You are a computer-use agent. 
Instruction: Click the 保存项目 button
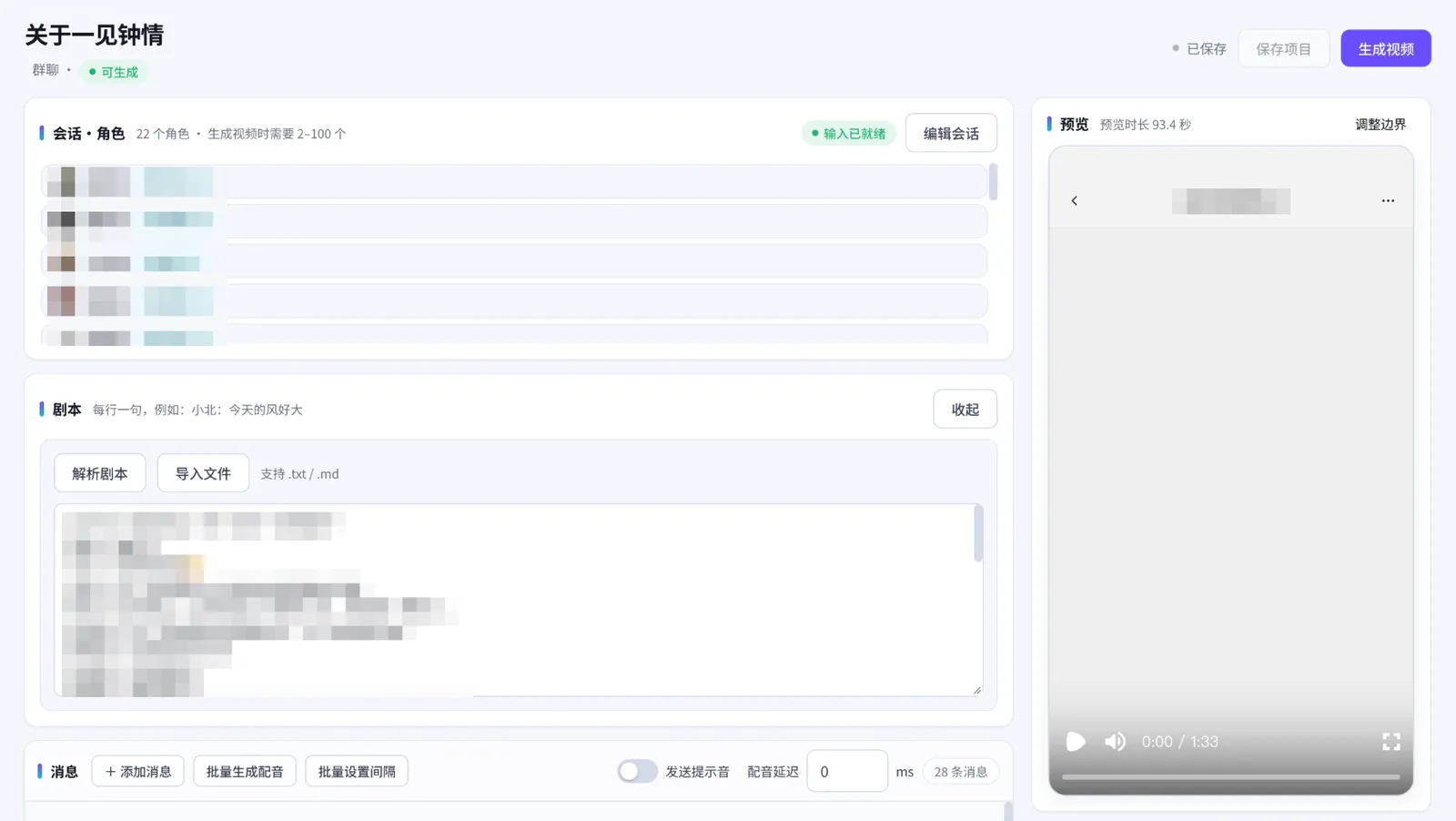[1283, 48]
